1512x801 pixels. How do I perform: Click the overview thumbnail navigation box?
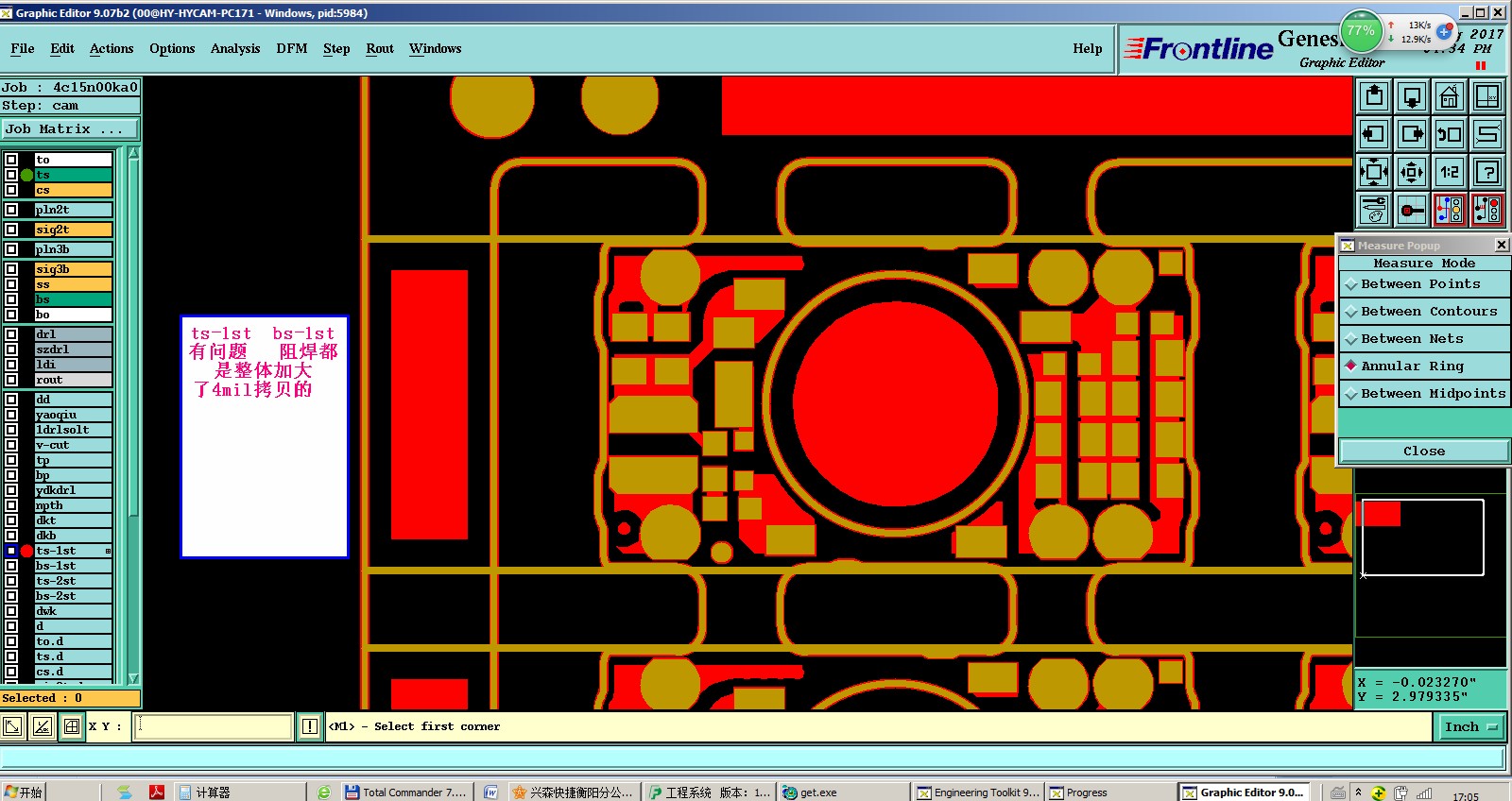(x=1422, y=537)
